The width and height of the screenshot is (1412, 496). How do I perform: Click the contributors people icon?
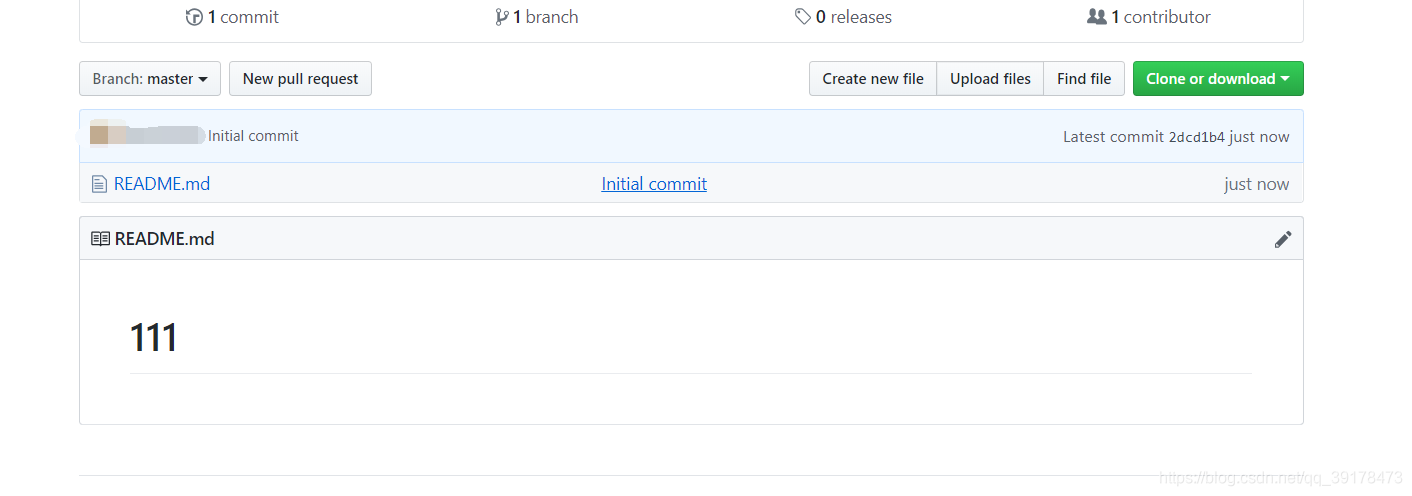click(x=1097, y=17)
